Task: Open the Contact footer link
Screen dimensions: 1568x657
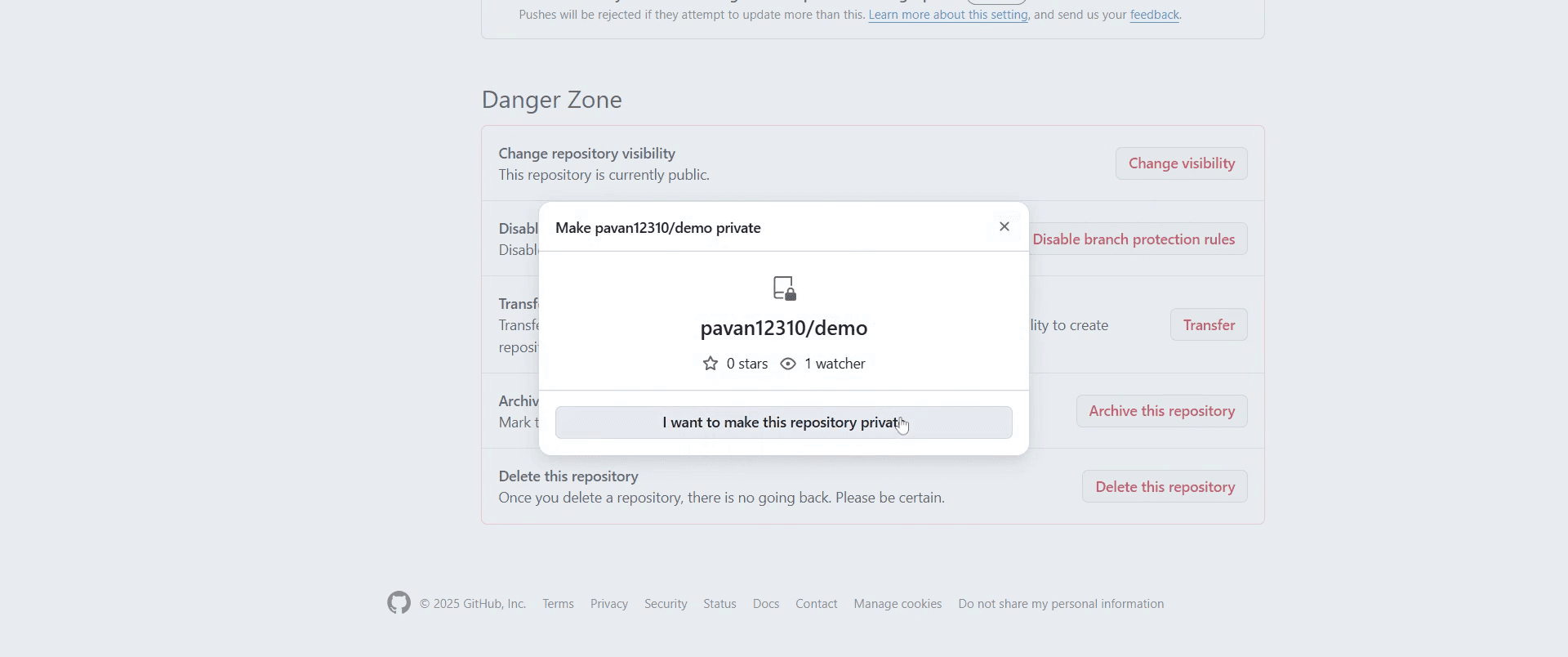Action: (x=817, y=604)
